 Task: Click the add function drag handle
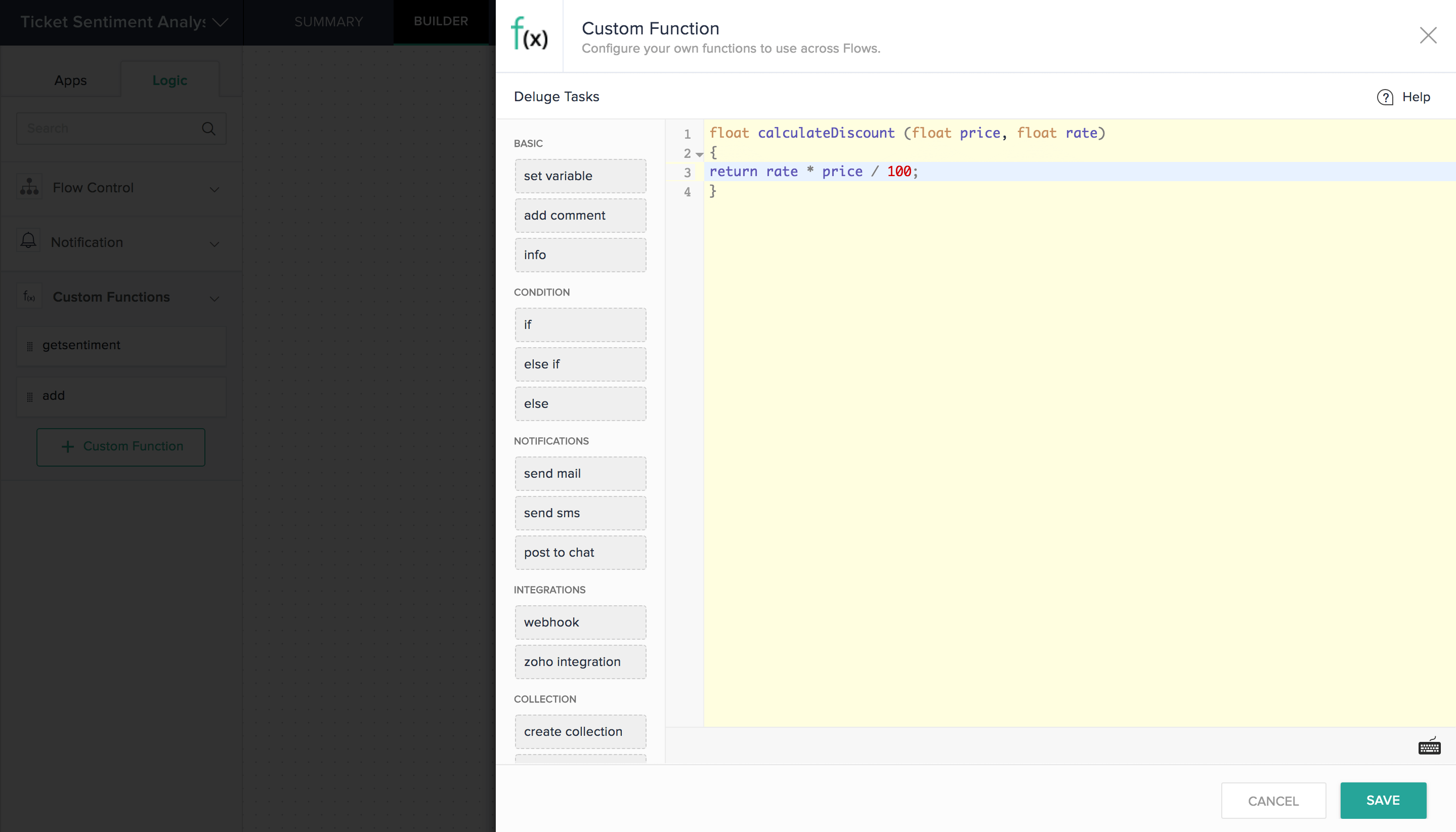[30, 397]
